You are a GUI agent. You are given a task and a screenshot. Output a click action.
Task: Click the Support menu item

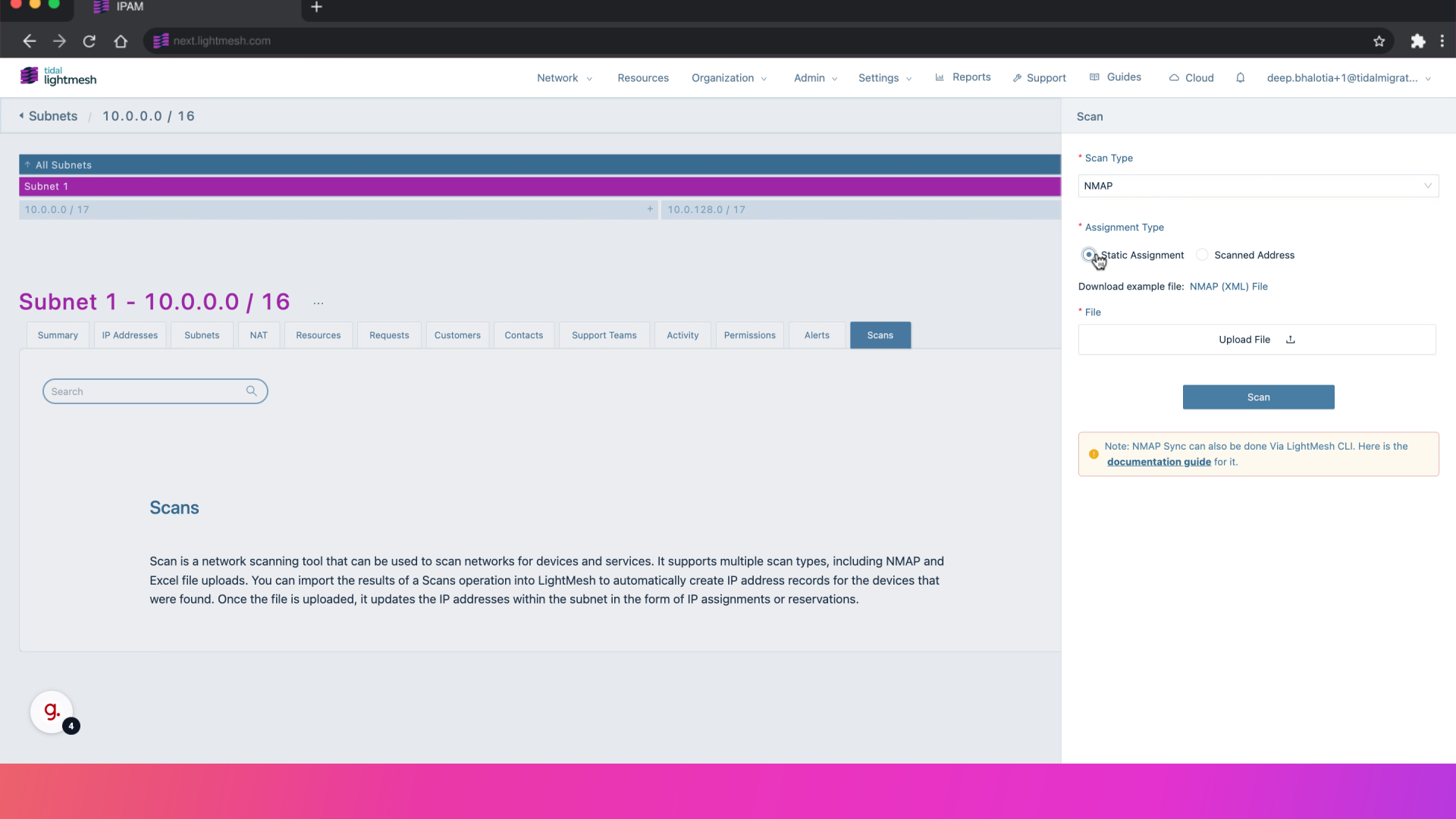(x=1040, y=78)
